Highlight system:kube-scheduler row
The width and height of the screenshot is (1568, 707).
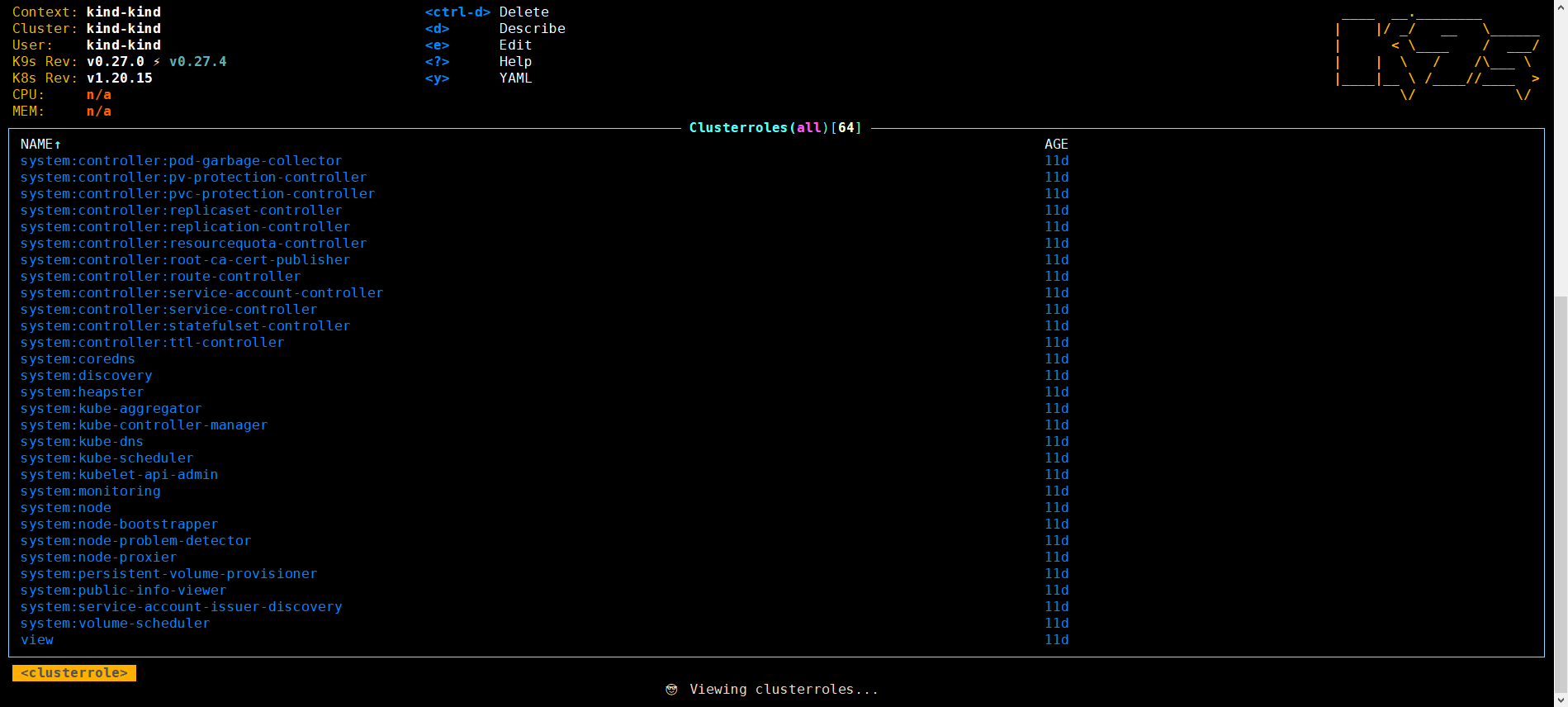click(x=107, y=458)
